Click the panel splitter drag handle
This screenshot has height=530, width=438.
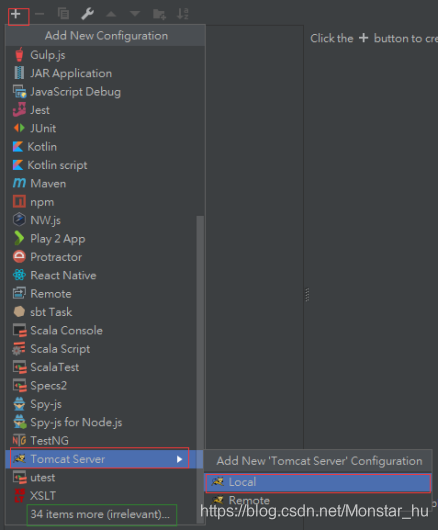[x=307, y=295]
